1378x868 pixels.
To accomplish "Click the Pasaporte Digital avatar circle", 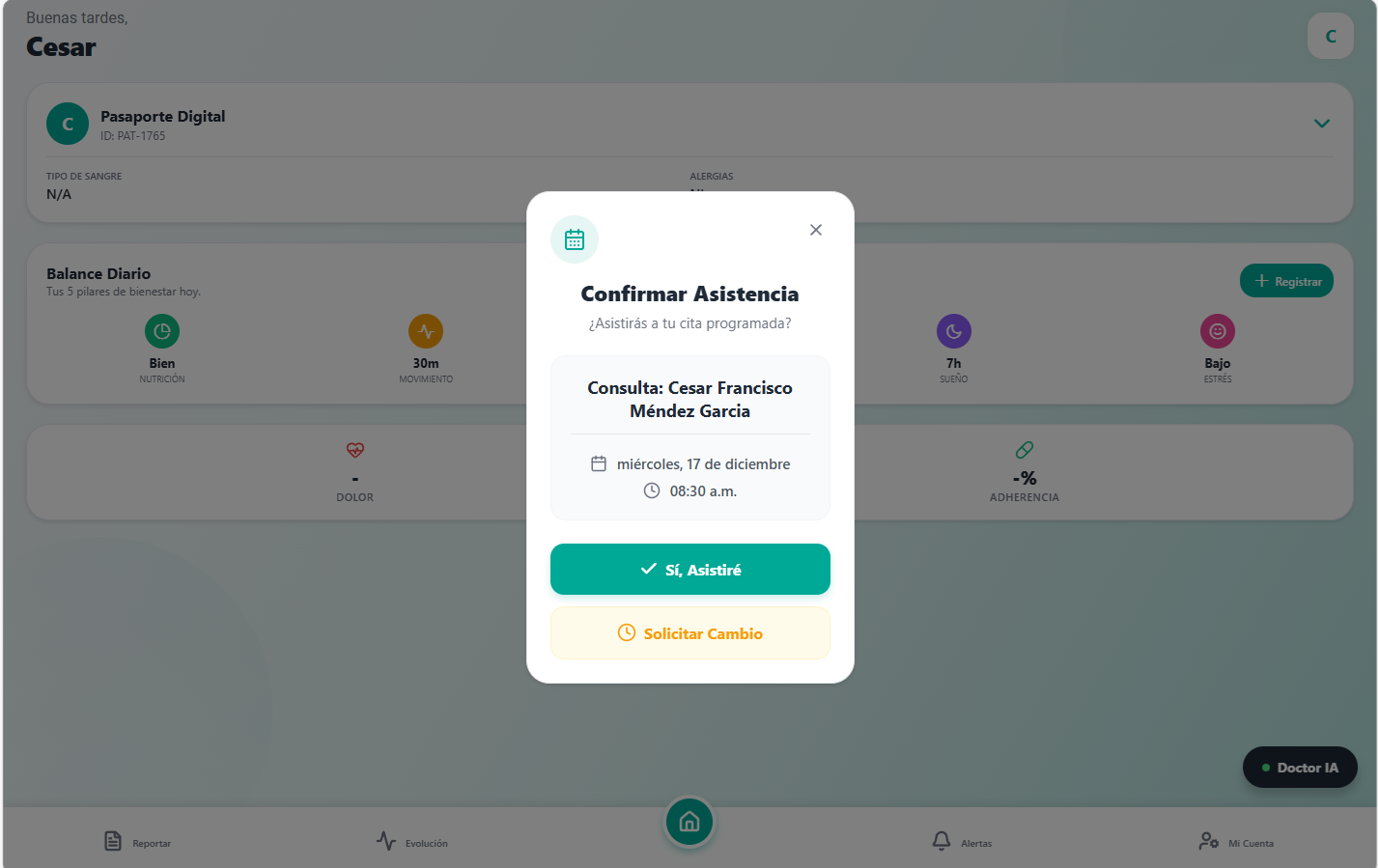I will pos(68,124).
